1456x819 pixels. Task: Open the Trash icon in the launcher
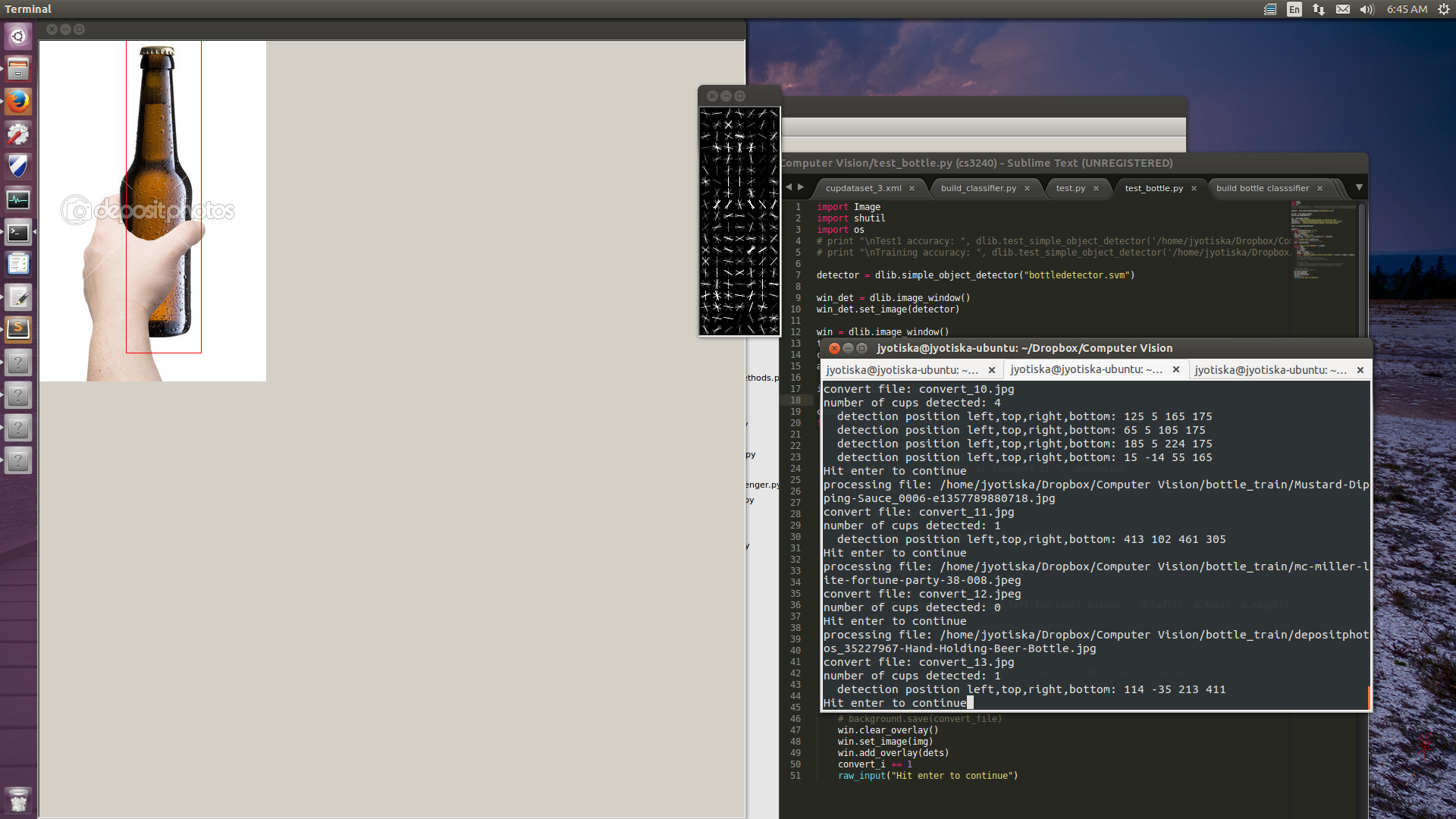click(x=18, y=800)
